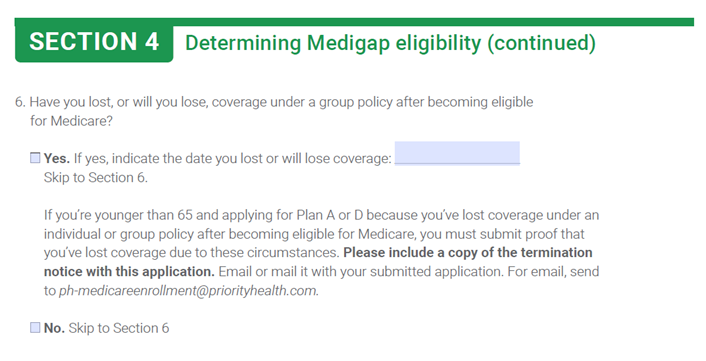Click the 'for Medicare?' question line
This screenshot has height=361, width=706.
(x=71, y=121)
